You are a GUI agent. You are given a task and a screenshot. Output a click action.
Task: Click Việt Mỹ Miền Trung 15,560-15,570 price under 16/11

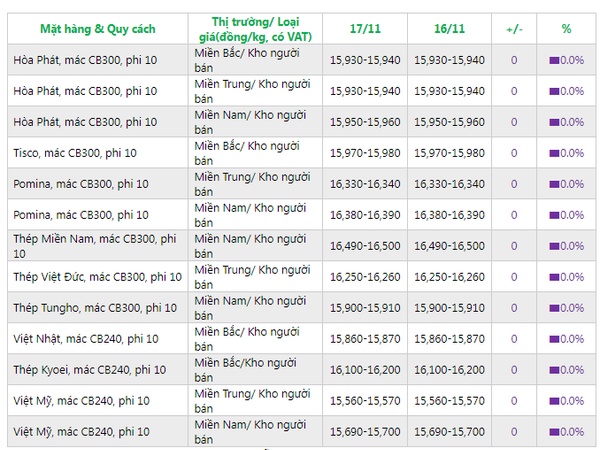pyautogui.click(x=450, y=401)
